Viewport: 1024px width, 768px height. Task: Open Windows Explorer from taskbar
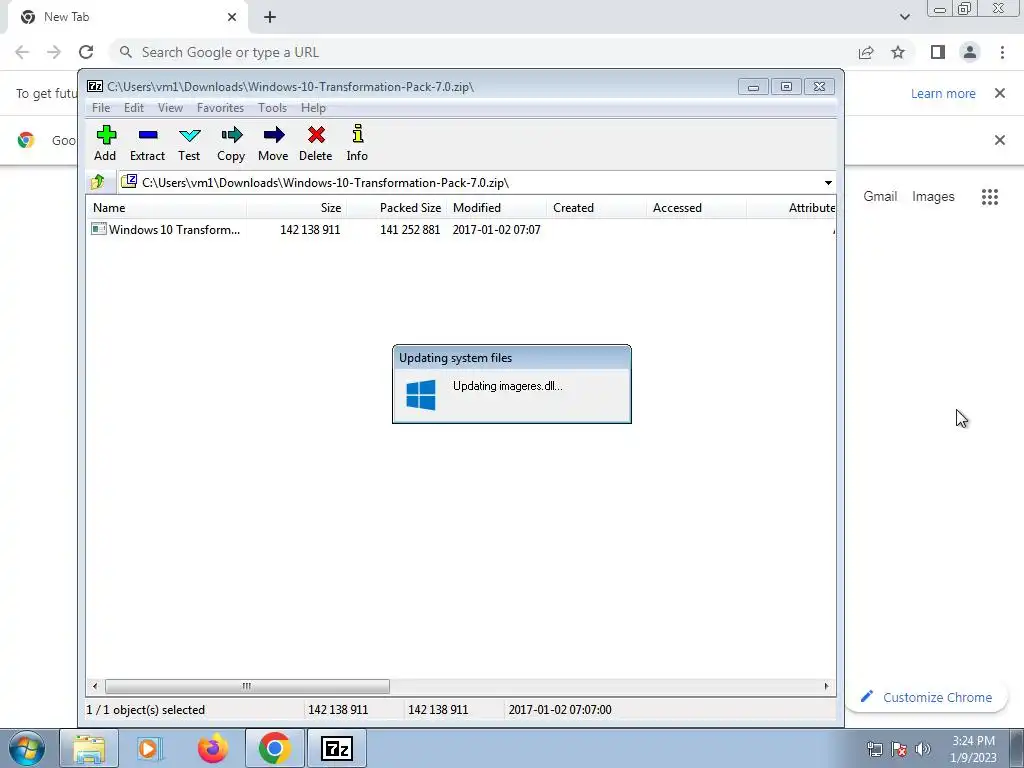click(x=89, y=748)
